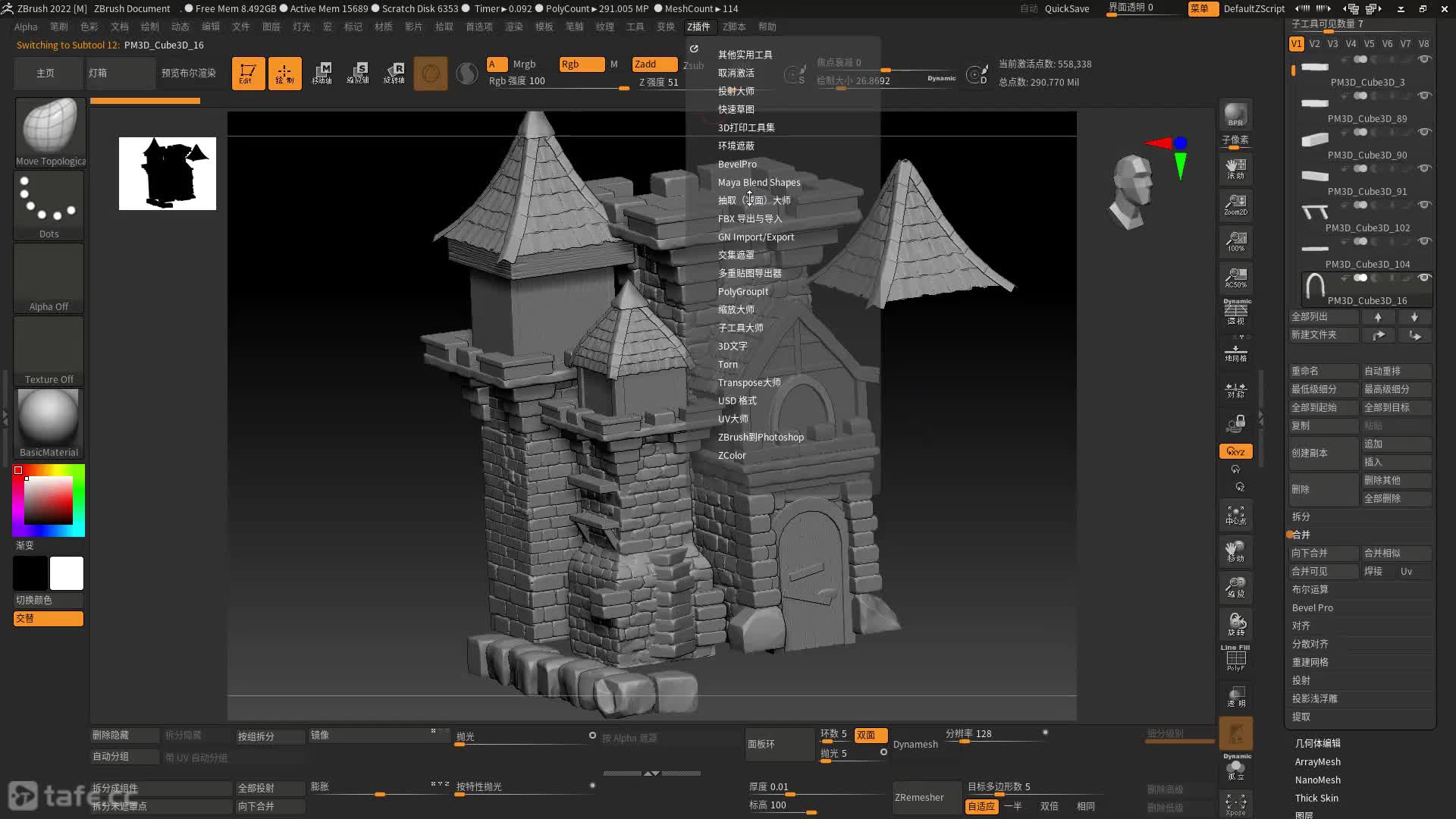Hide the PM3D_Cube3D_89 subtool
Image resolution: width=1456 pixels, height=819 pixels.
click(1424, 96)
